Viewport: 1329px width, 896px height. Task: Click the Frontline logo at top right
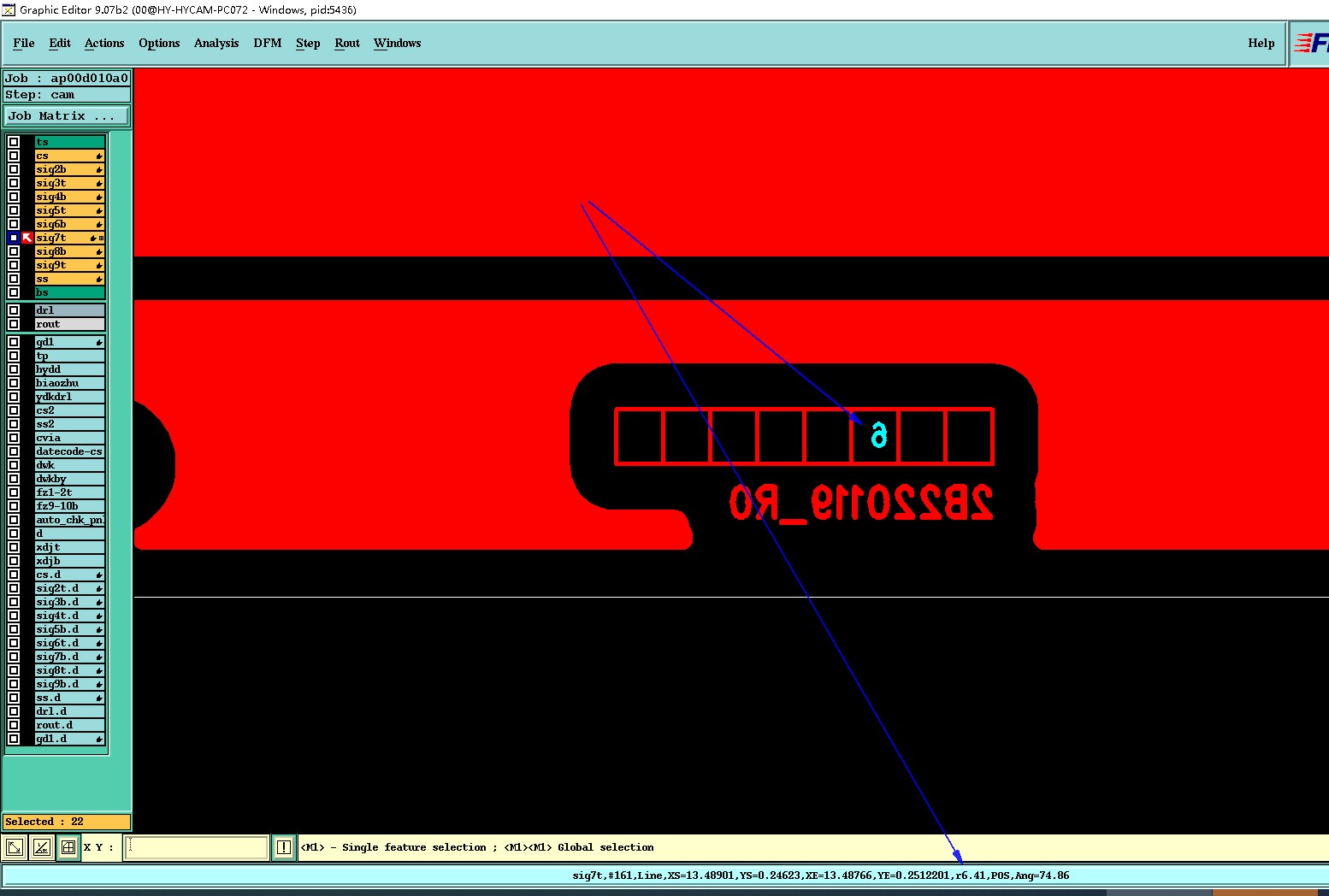coord(1310,43)
